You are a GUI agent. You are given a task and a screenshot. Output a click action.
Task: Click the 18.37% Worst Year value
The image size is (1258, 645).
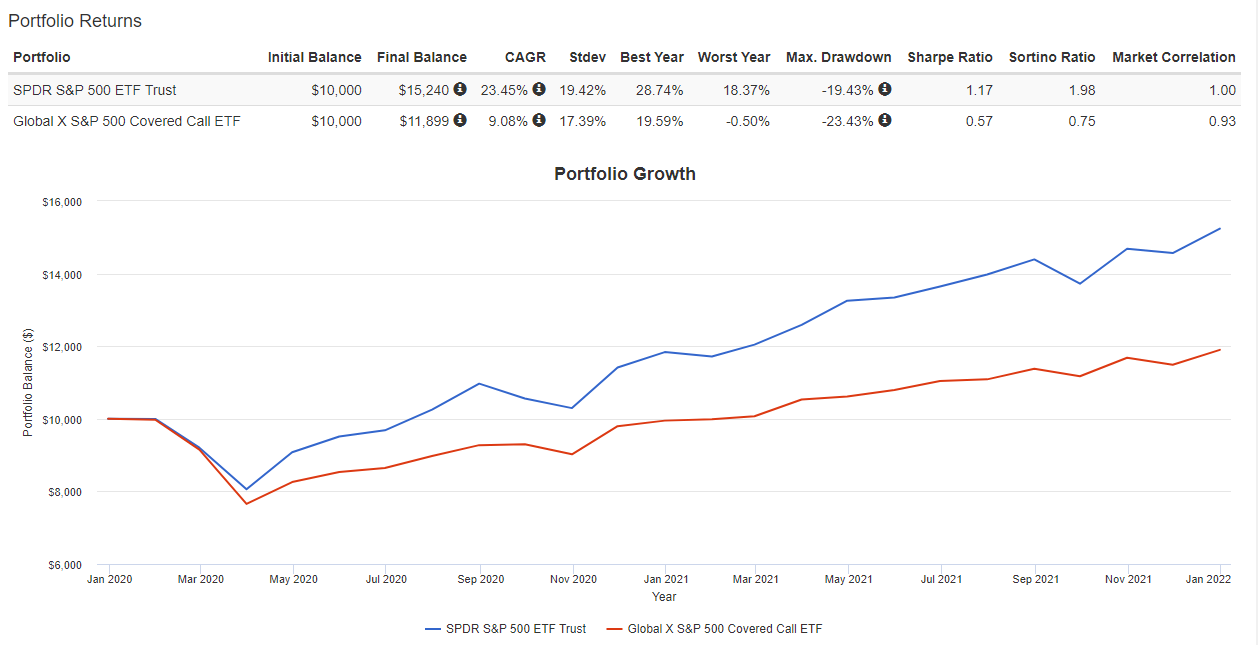[746, 90]
